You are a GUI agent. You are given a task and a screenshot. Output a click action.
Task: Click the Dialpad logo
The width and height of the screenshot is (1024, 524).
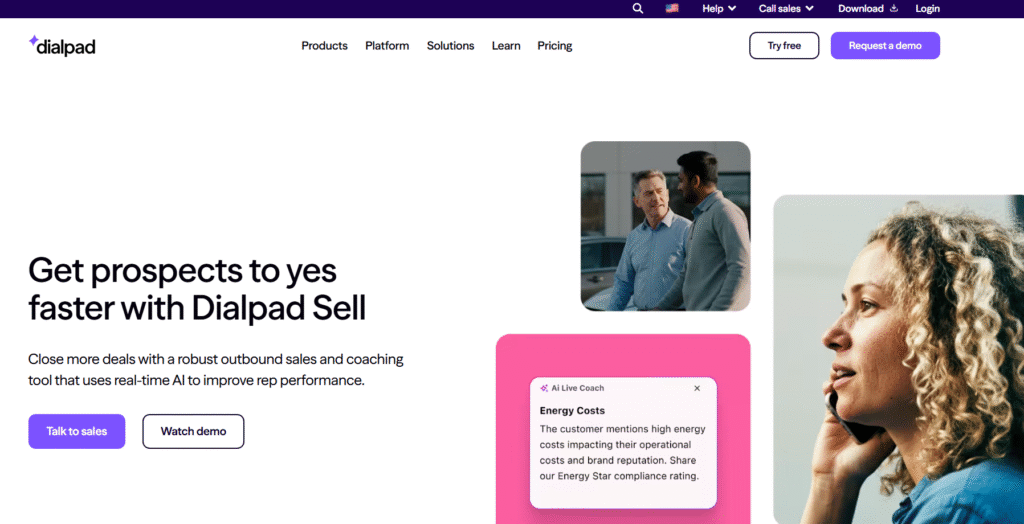62,45
